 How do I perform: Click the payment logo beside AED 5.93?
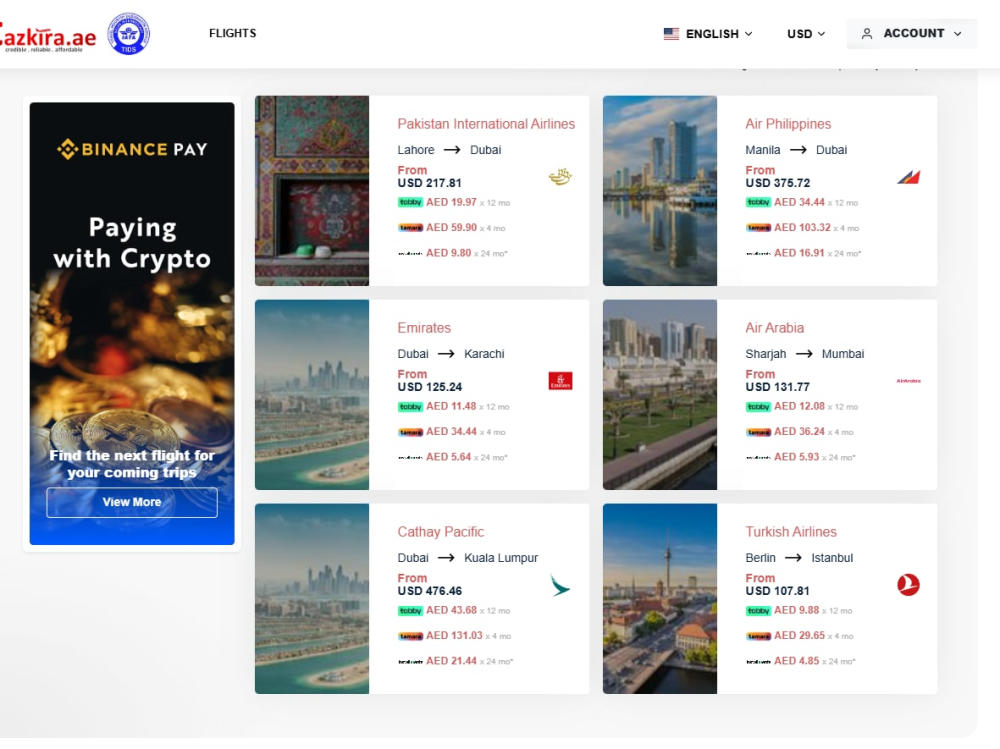(758, 457)
